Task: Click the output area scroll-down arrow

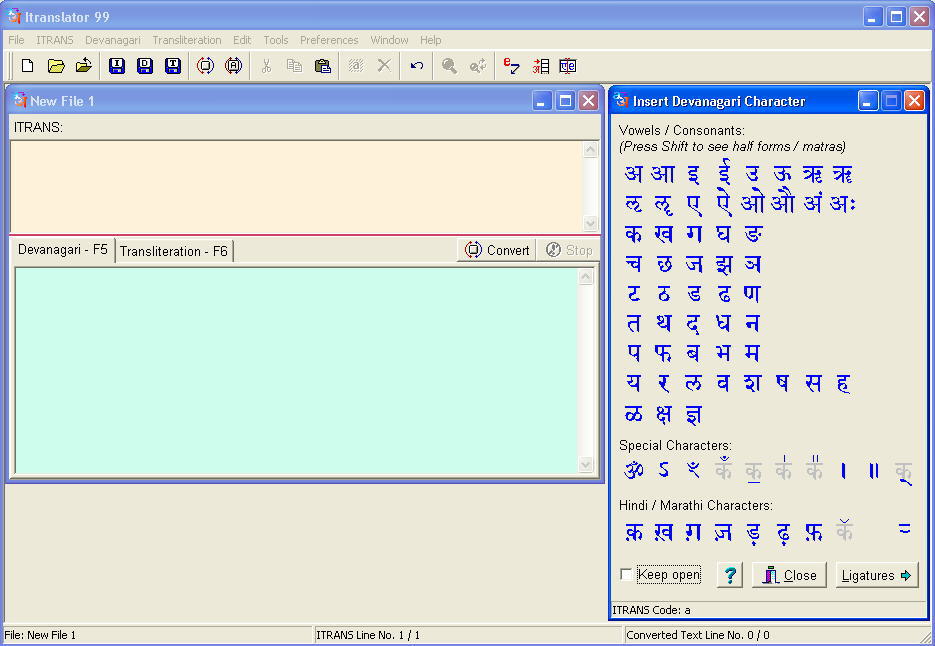Action: (586, 465)
